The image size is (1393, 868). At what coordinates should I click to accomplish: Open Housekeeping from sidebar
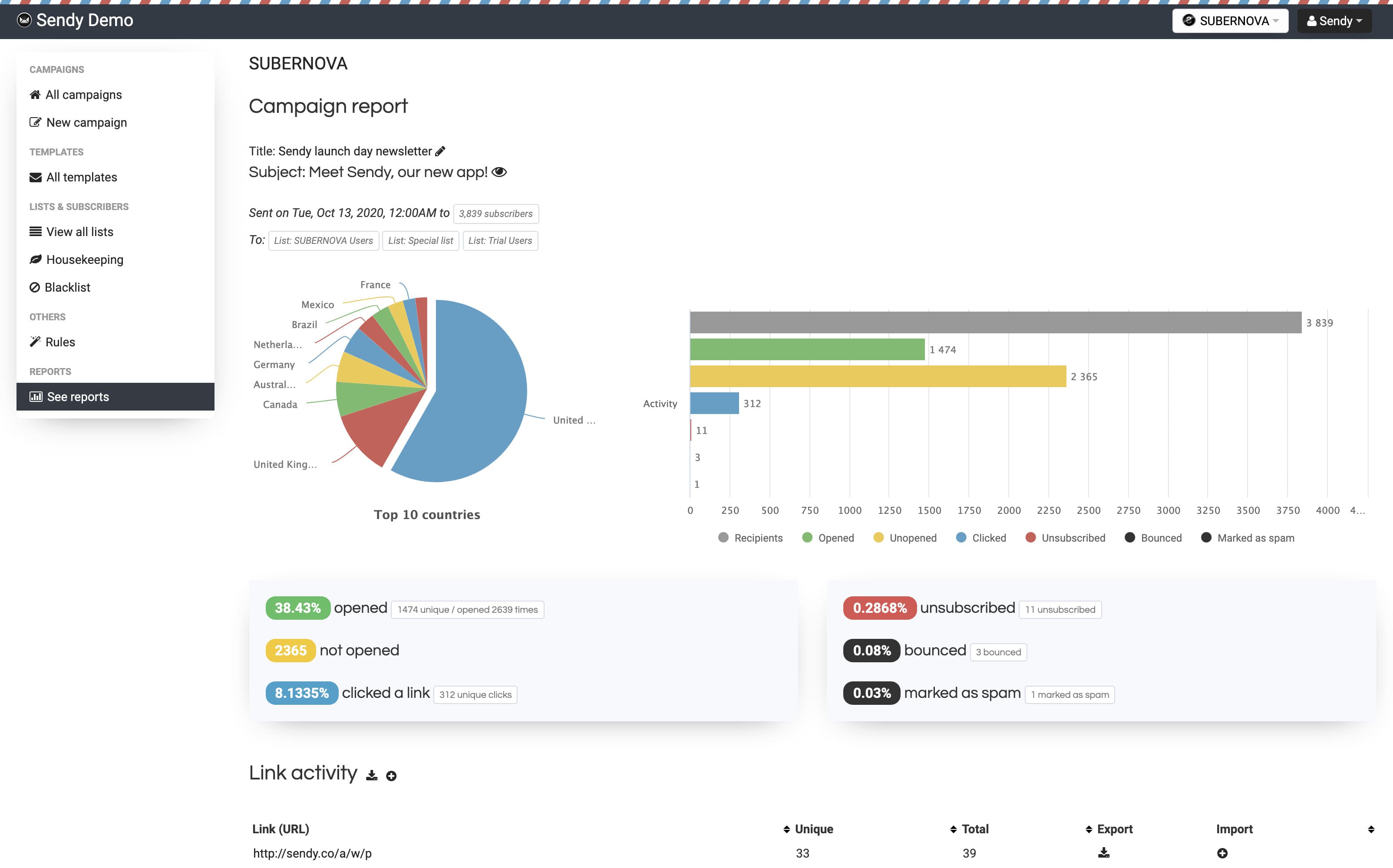coord(84,260)
